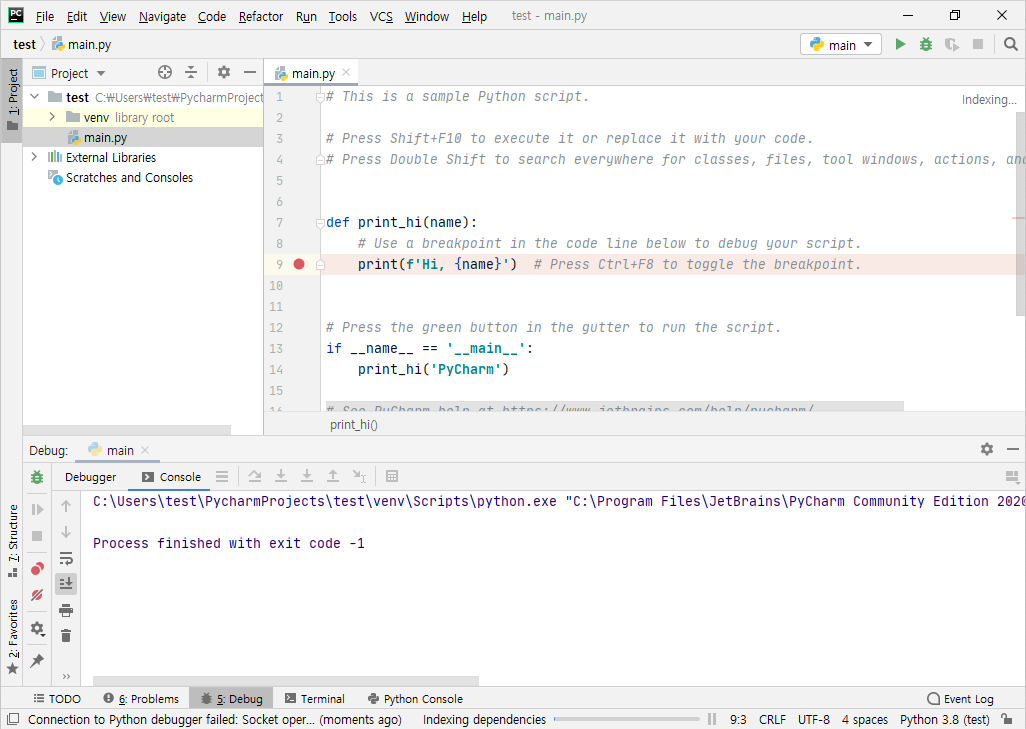Step over button in debugger toolbar
This screenshot has width=1026, height=729.
(x=255, y=476)
